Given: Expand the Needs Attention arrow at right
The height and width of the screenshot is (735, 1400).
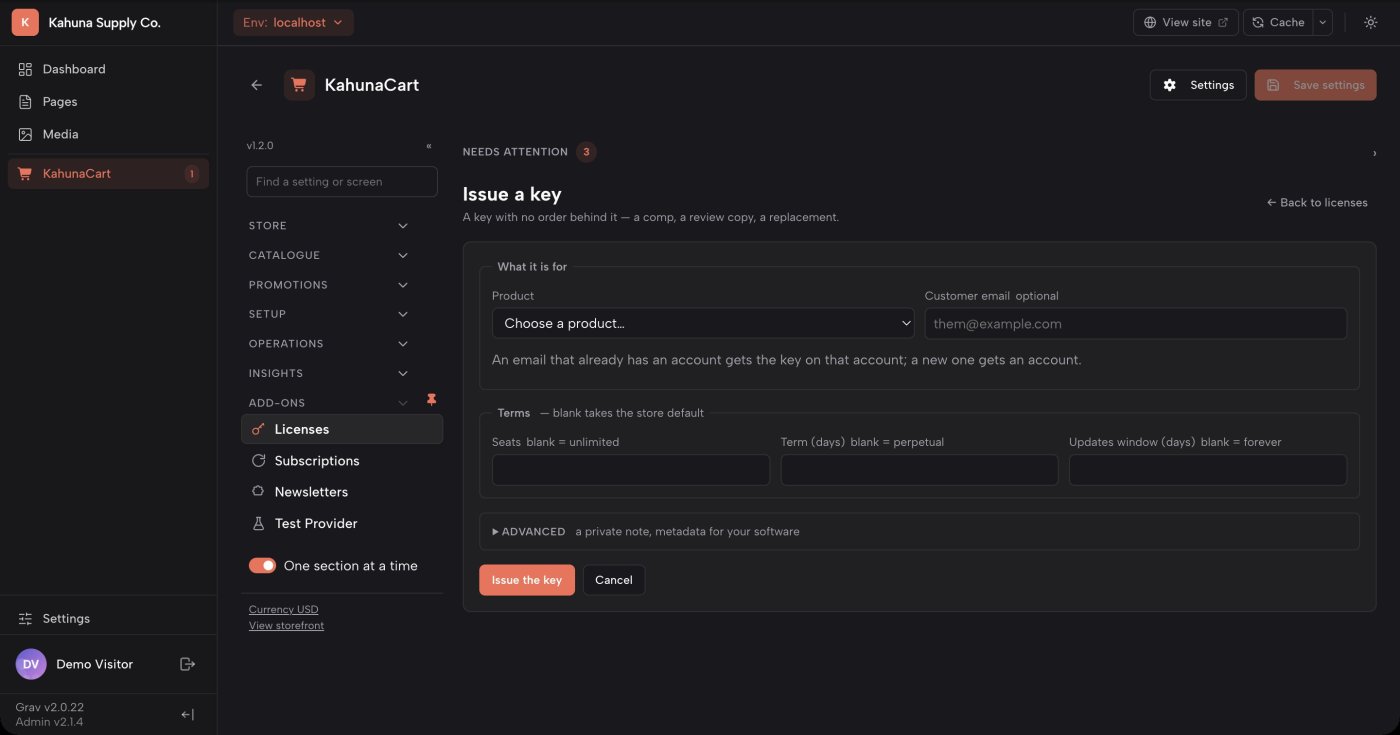Looking at the screenshot, I should click(1374, 153).
